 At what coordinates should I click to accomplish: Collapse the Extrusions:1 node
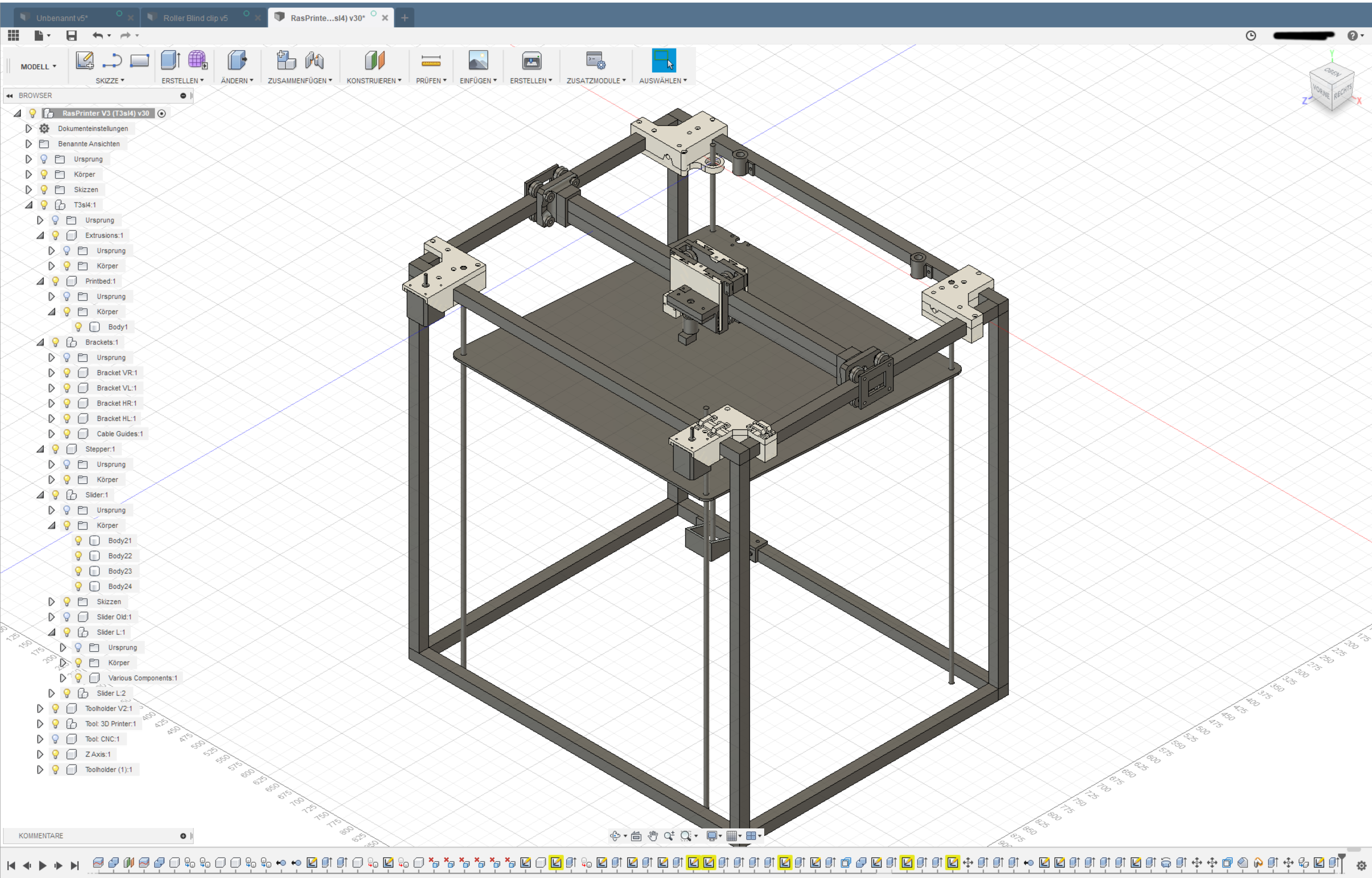[40, 235]
